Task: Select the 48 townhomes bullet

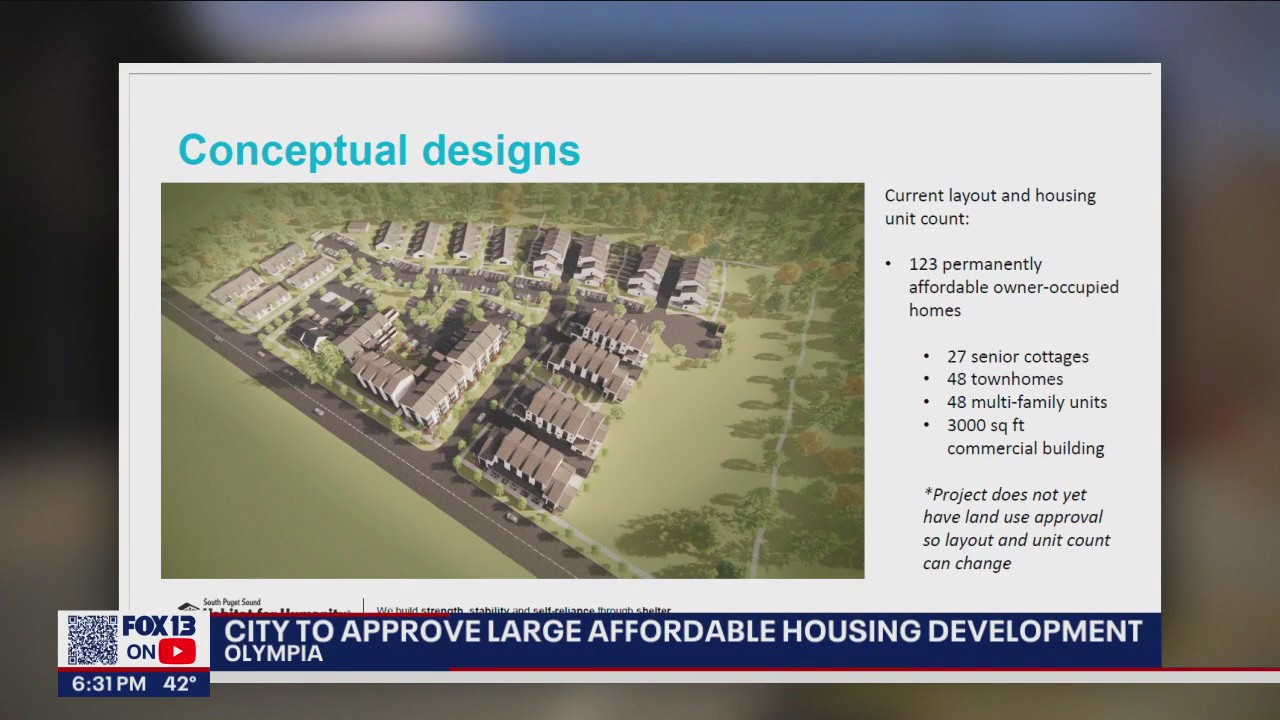Action: click(1004, 379)
